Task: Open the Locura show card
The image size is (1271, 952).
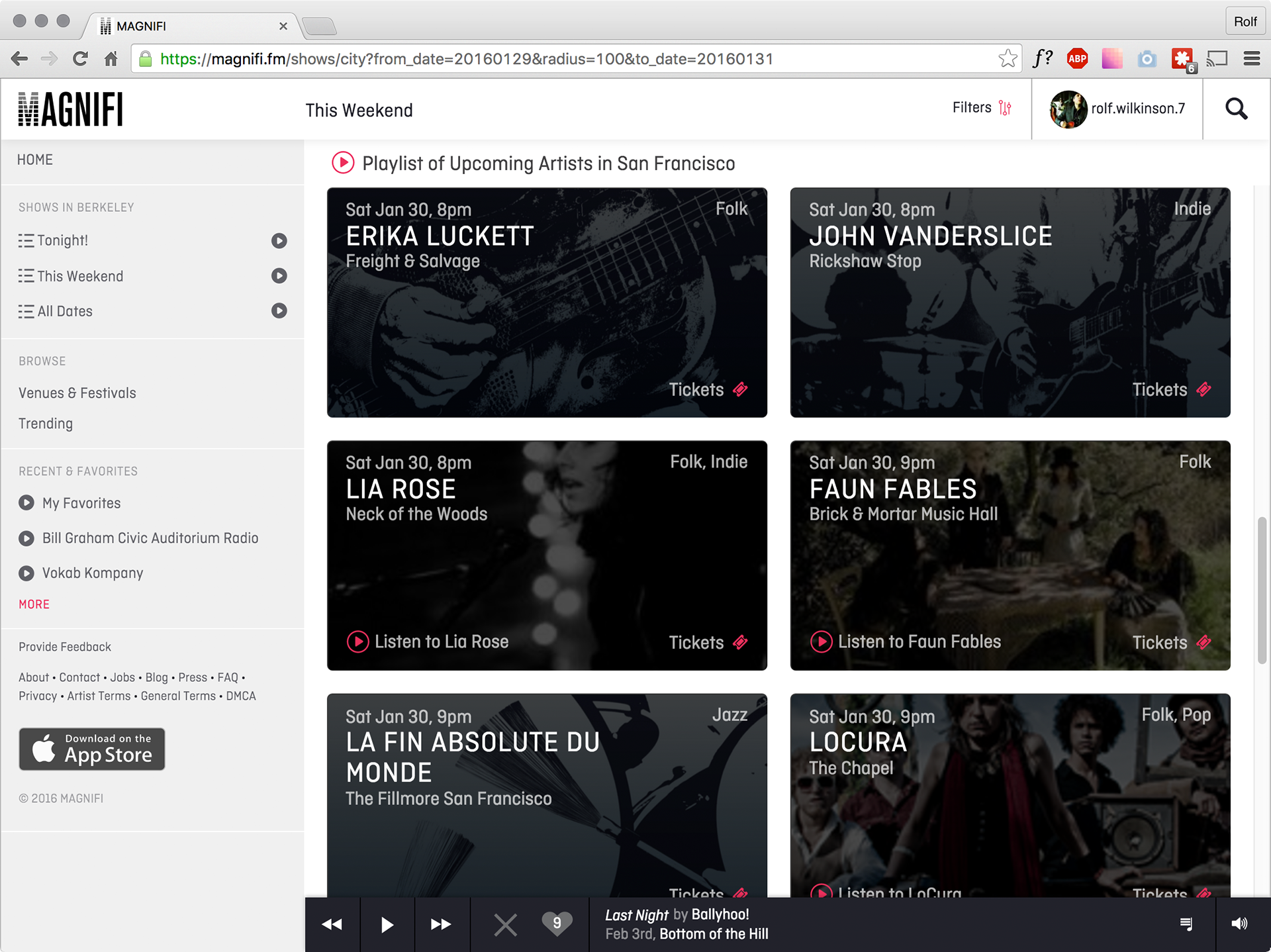Action: click(x=1010, y=796)
